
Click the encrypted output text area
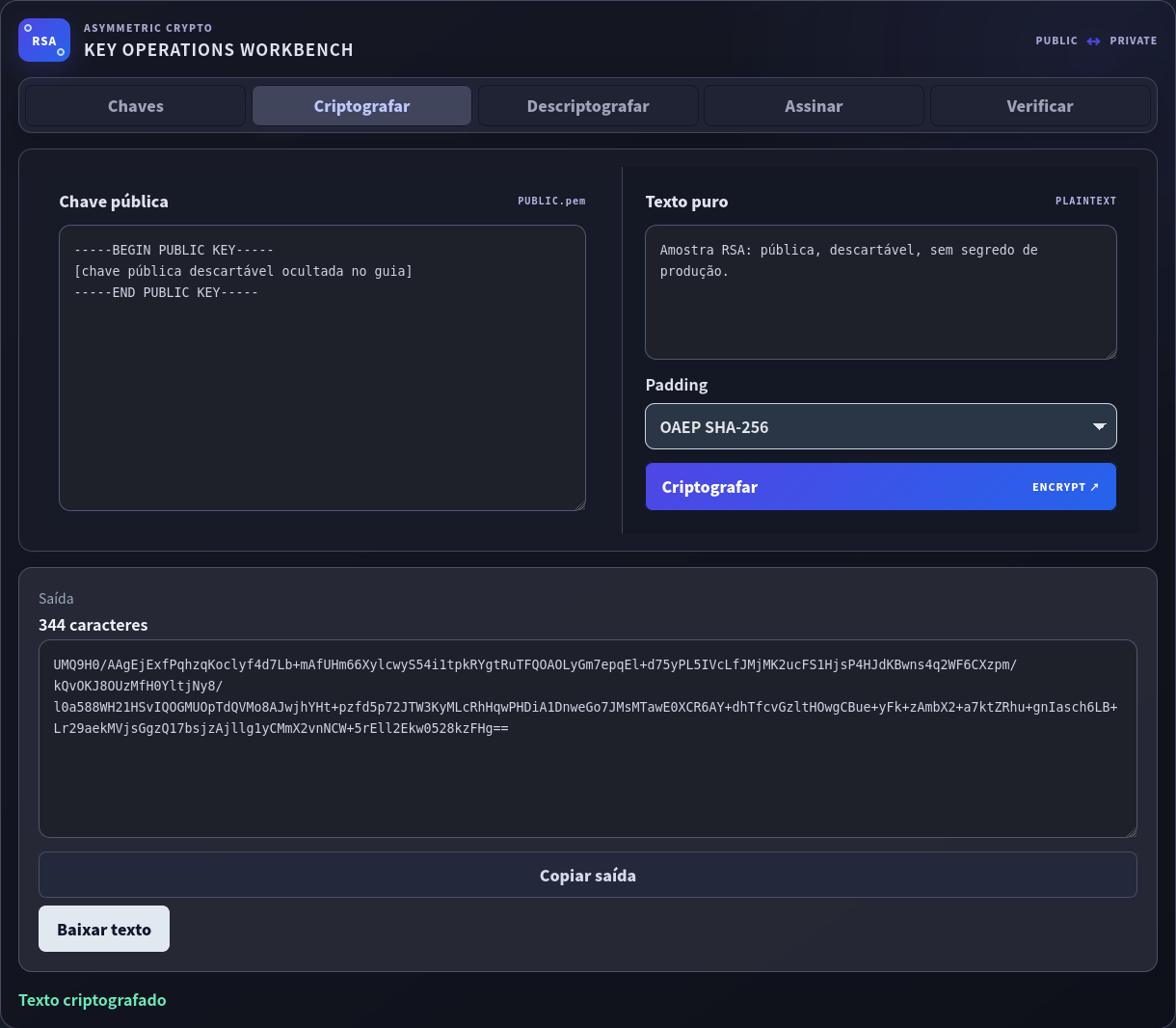coord(588,739)
